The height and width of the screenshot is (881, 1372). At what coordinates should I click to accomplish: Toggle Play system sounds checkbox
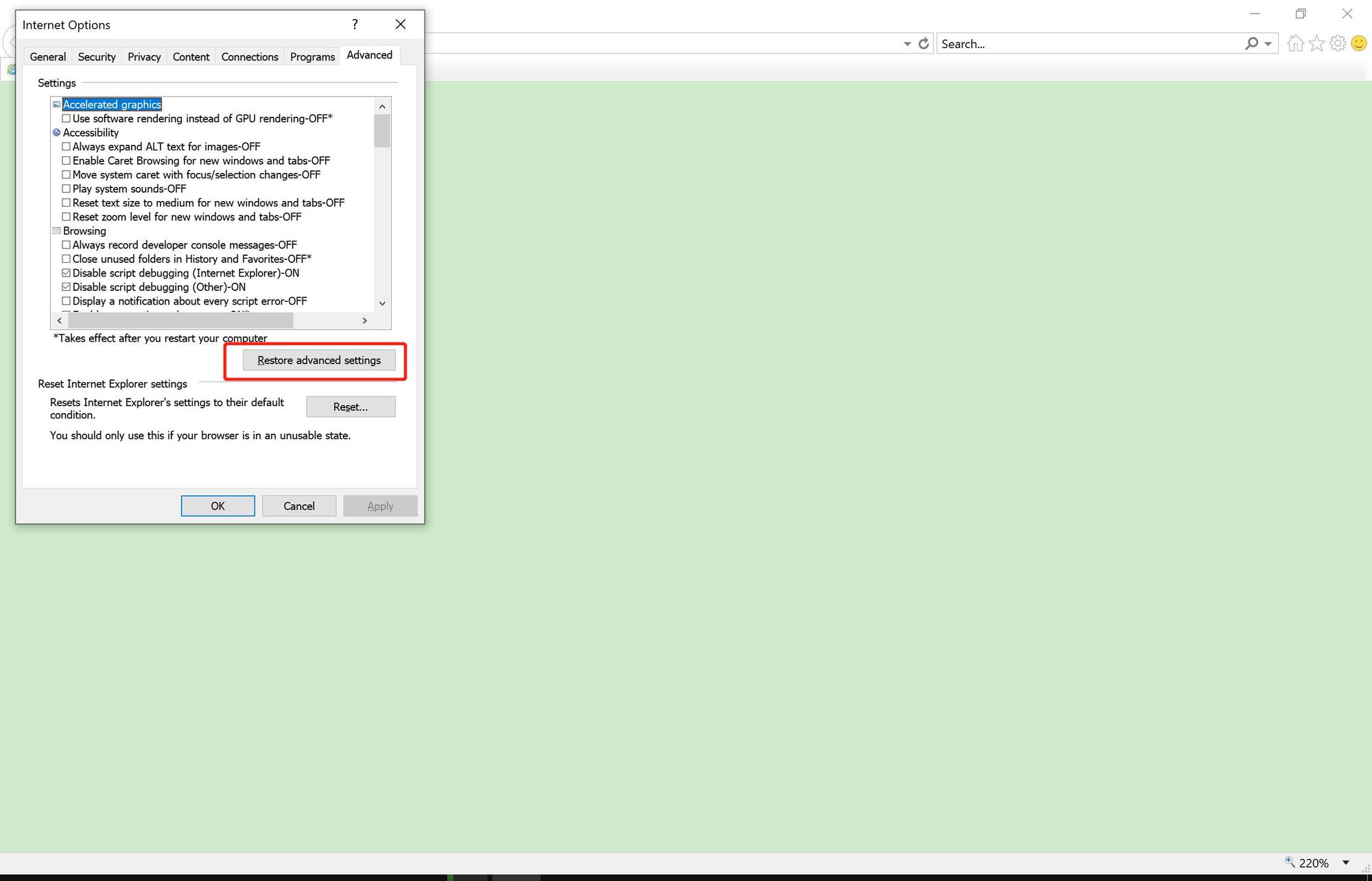[67, 189]
